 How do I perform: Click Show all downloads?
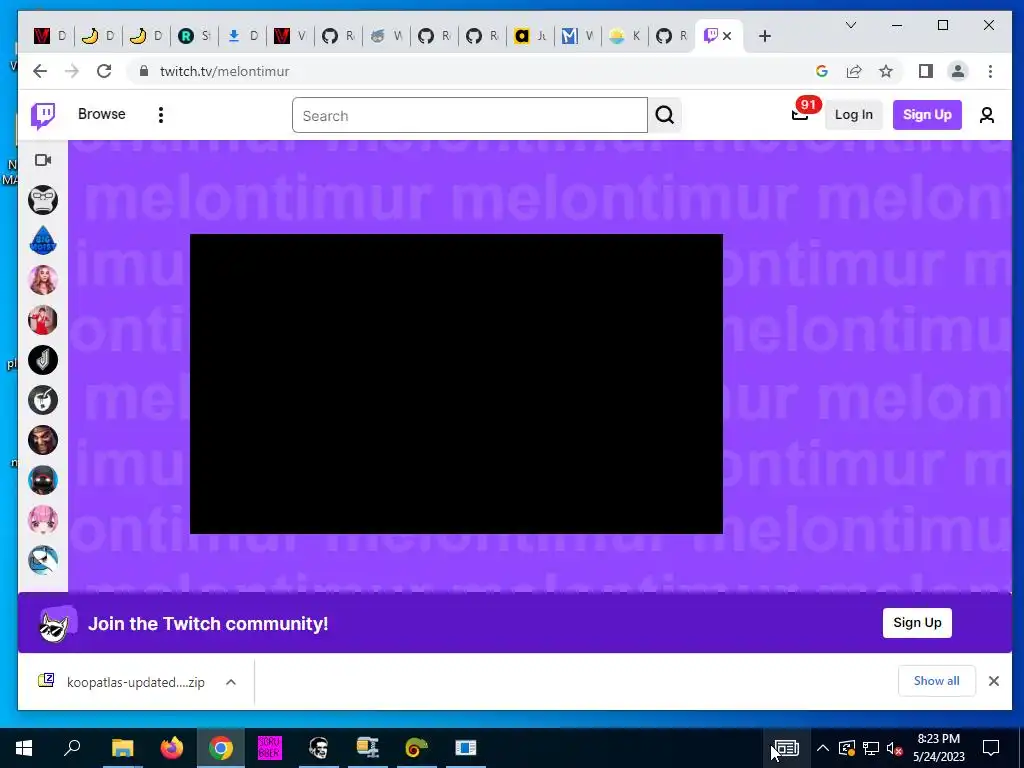coord(936,681)
